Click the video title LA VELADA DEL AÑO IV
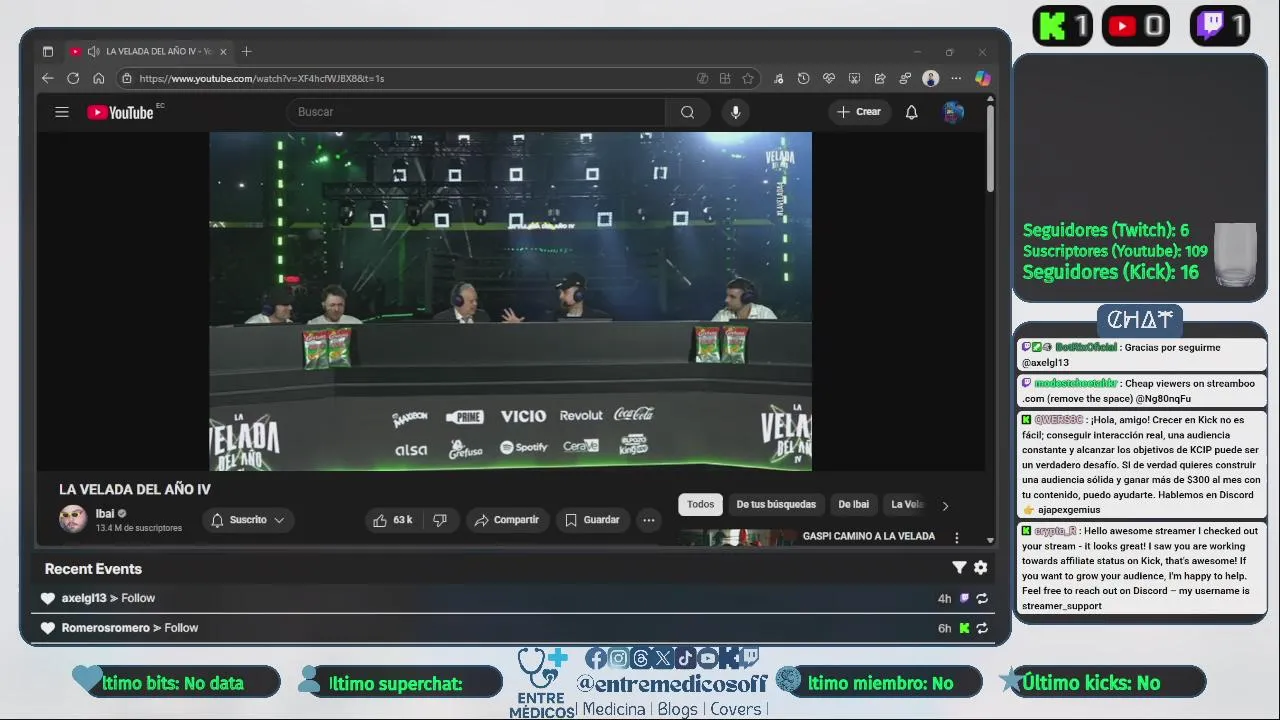Image resolution: width=1280 pixels, height=720 pixels. pyautogui.click(x=135, y=489)
